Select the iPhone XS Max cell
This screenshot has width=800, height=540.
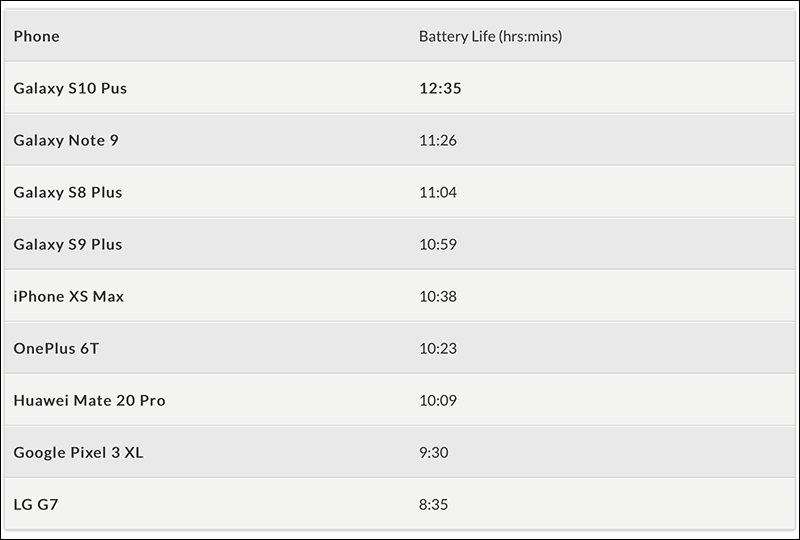(68, 297)
